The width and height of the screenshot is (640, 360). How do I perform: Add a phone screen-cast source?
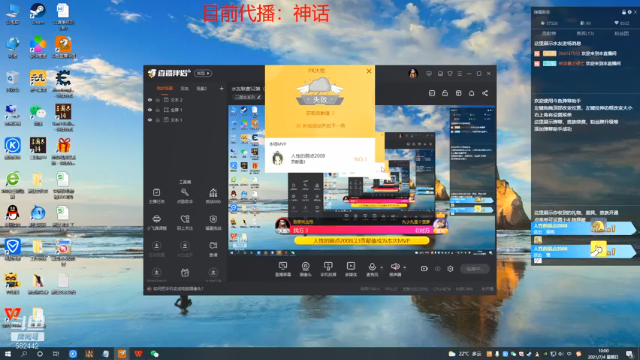tap(328, 269)
